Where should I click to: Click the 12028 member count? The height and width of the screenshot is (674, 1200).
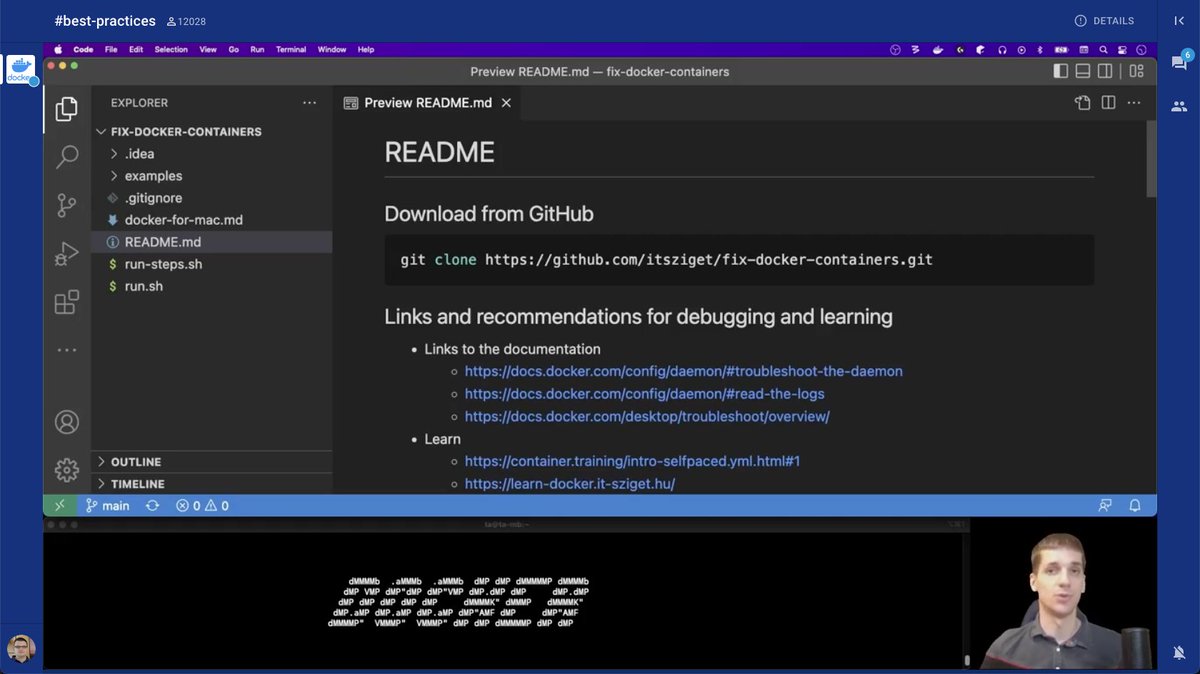click(x=185, y=21)
